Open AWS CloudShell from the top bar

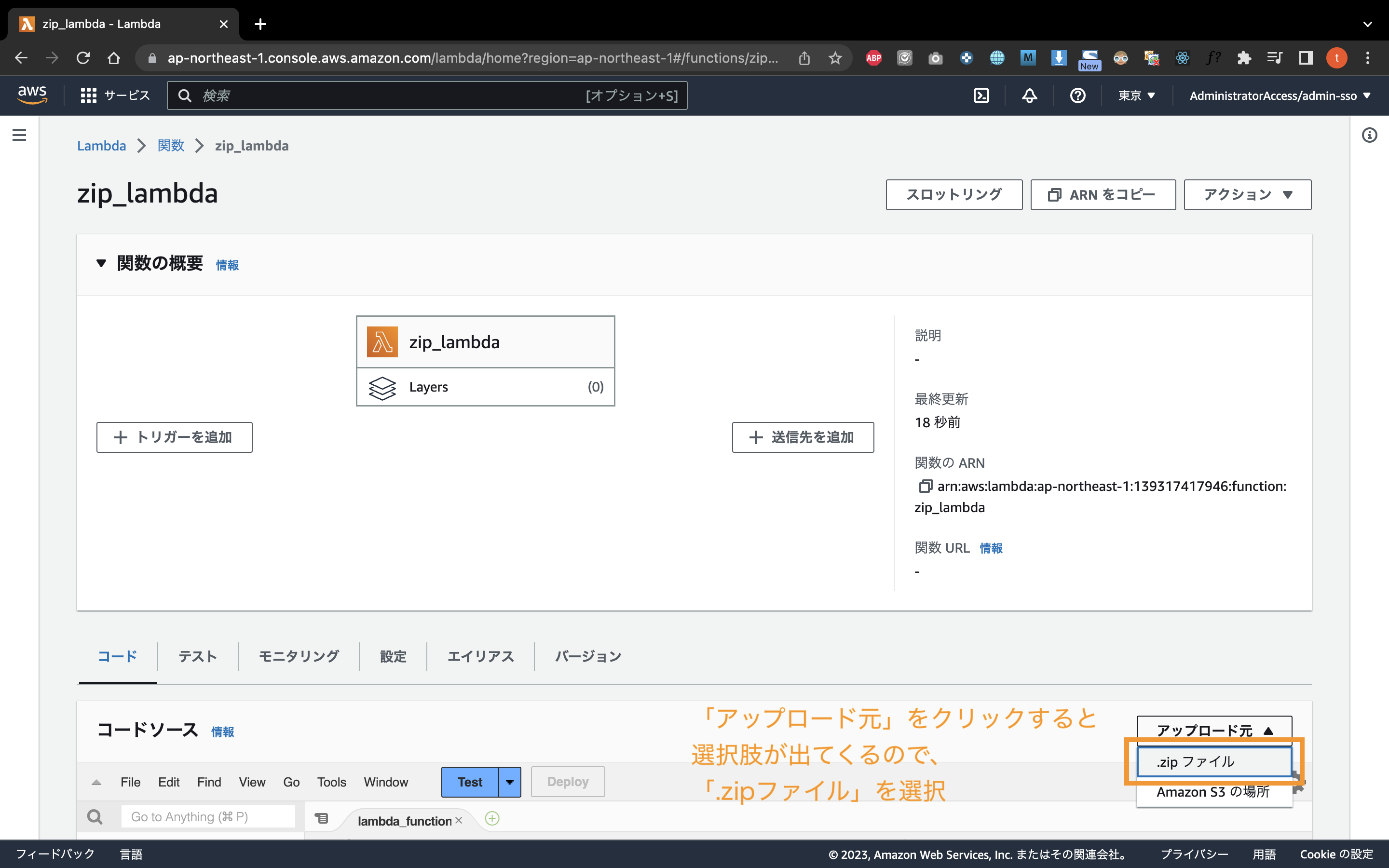click(x=981, y=95)
